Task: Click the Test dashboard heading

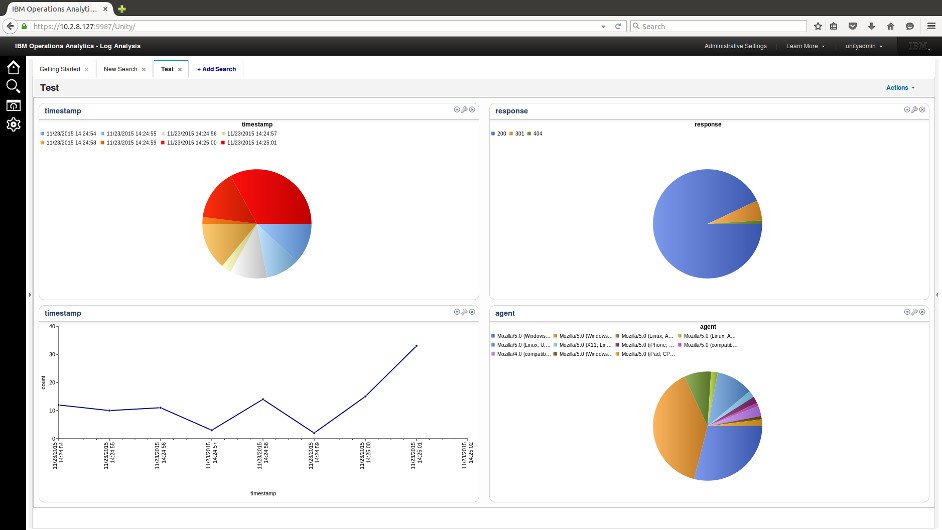Action: pos(49,88)
